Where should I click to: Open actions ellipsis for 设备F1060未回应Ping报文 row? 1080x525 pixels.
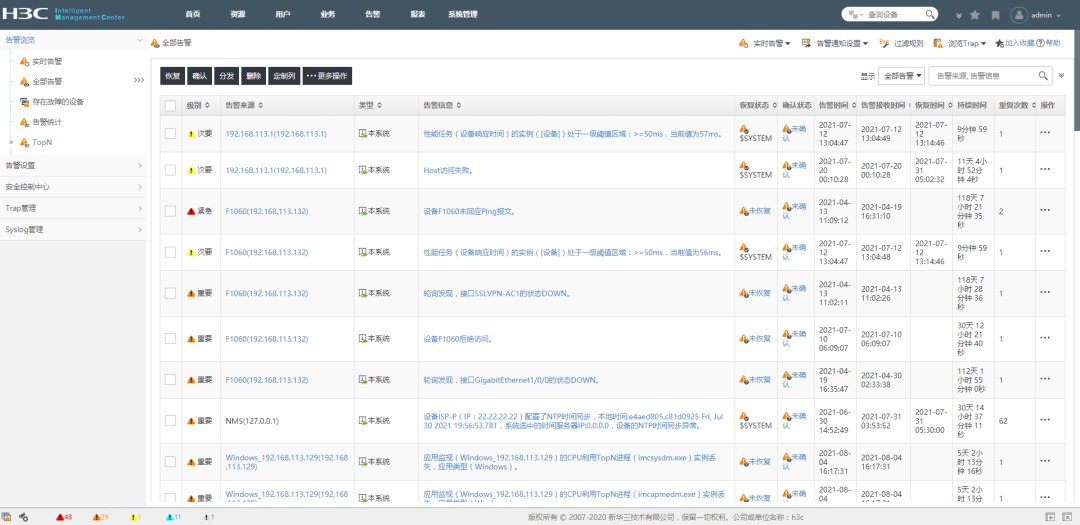pos(1045,212)
